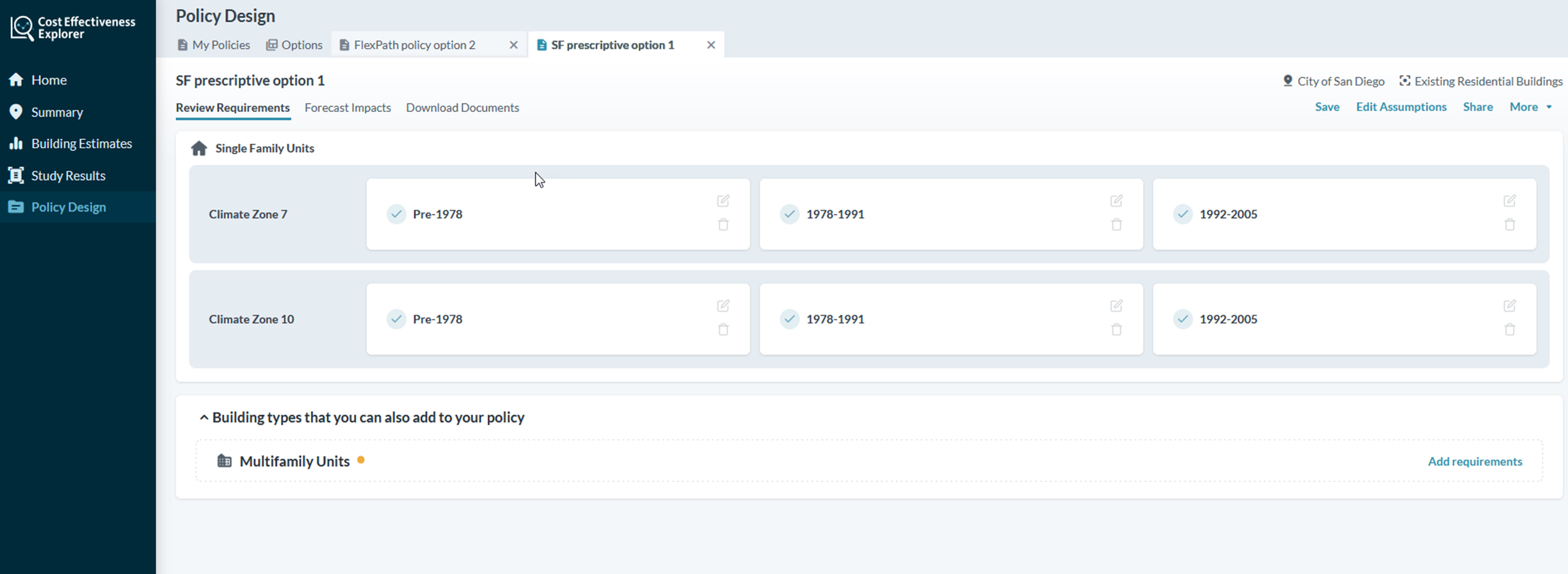Collapse the building types section
This screenshot has width=1568, height=574.
coord(203,417)
